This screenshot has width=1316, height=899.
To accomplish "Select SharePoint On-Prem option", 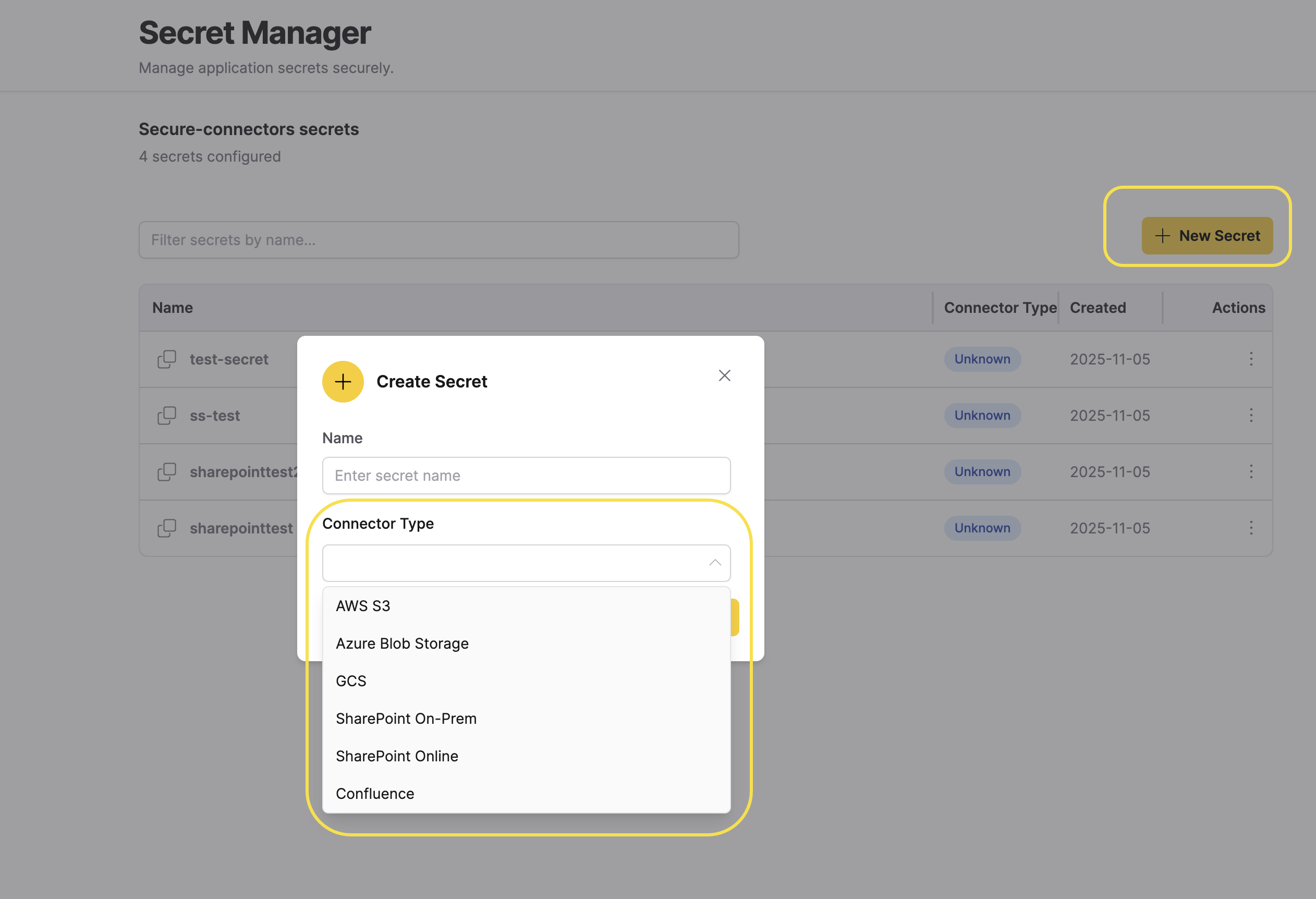I will click(406, 718).
